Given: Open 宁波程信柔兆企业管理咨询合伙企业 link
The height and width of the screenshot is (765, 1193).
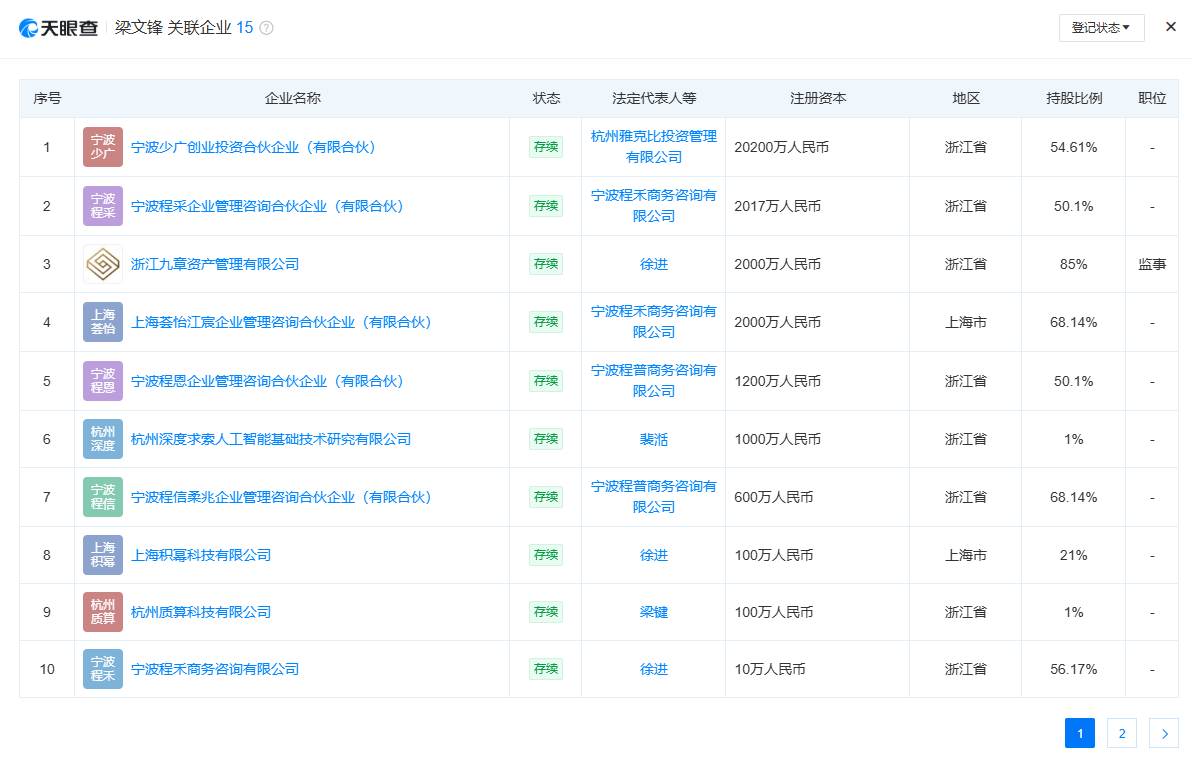Looking at the screenshot, I should [283, 497].
